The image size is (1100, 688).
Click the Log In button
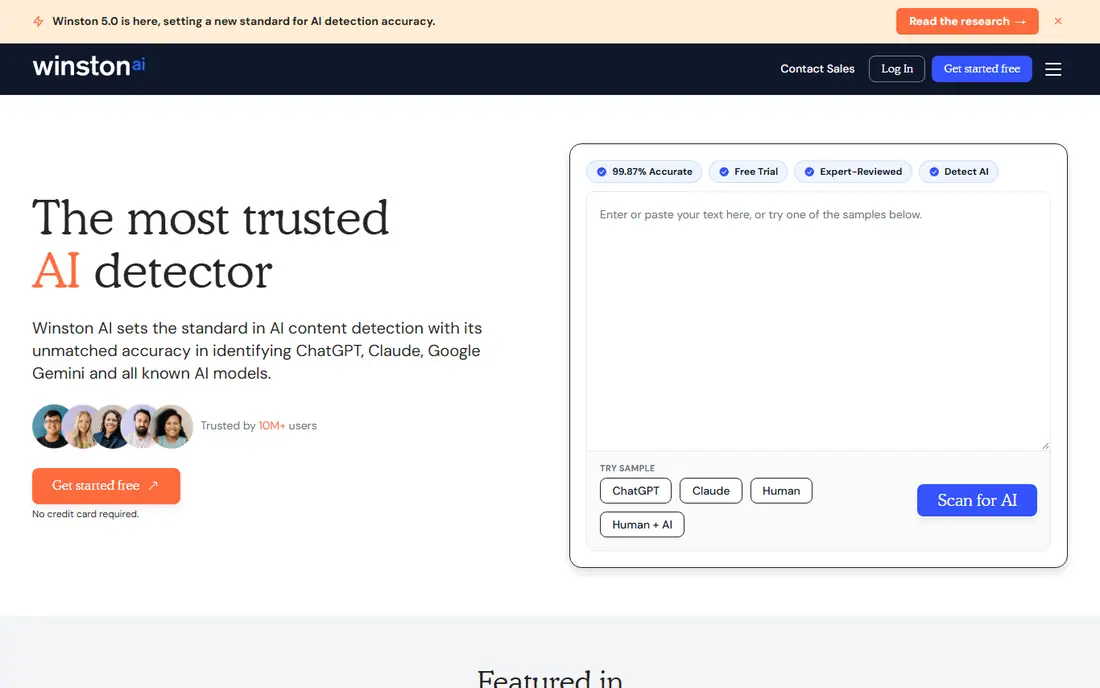pyautogui.click(x=897, y=69)
